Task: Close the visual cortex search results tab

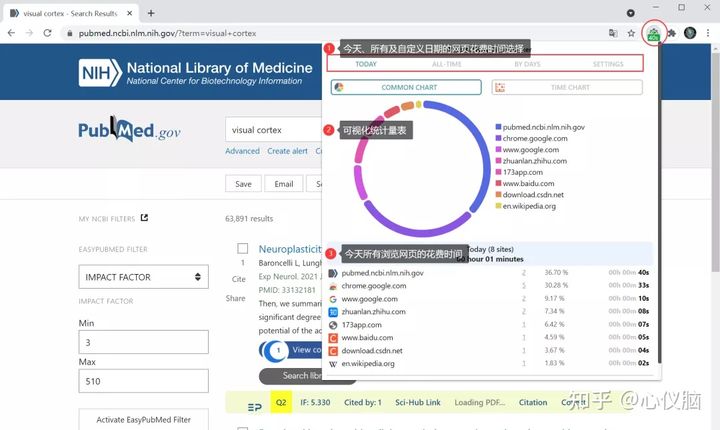Action: tap(129, 13)
